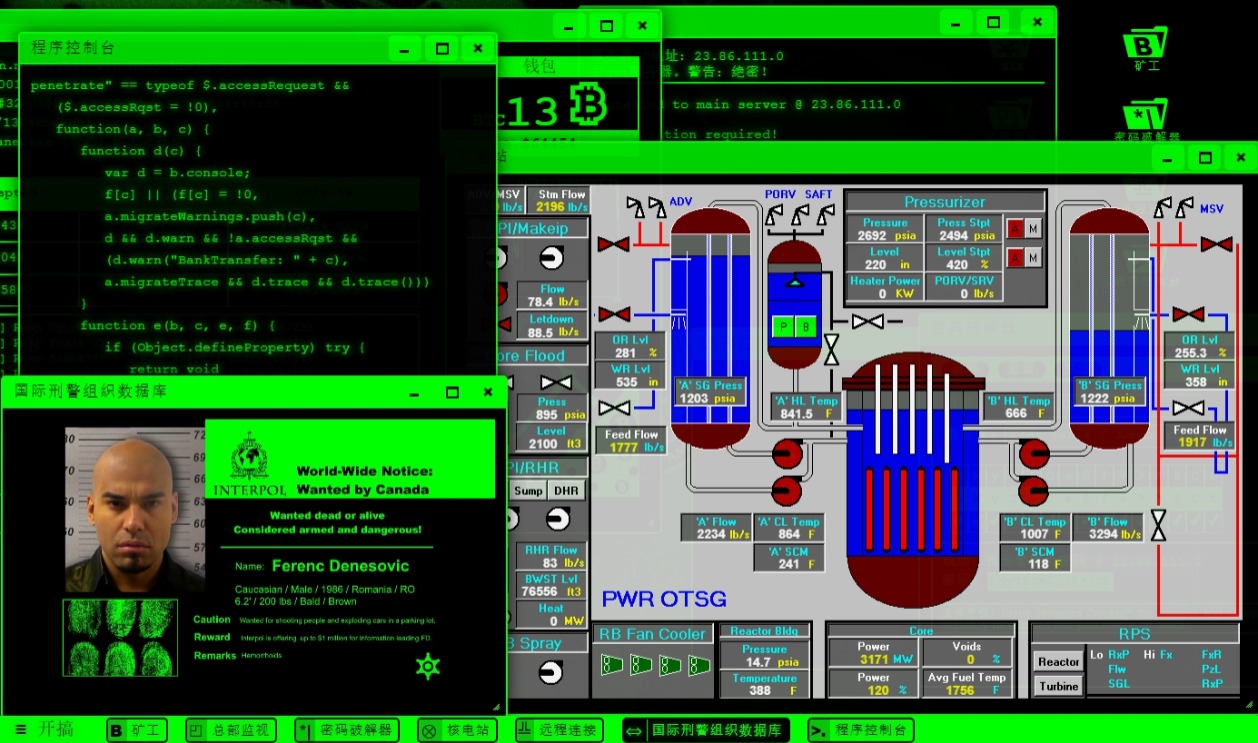This screenshot has height=743, width=1258.
Task: Click the lower loop A reactor coolant pump
Action: pos(786,490)
